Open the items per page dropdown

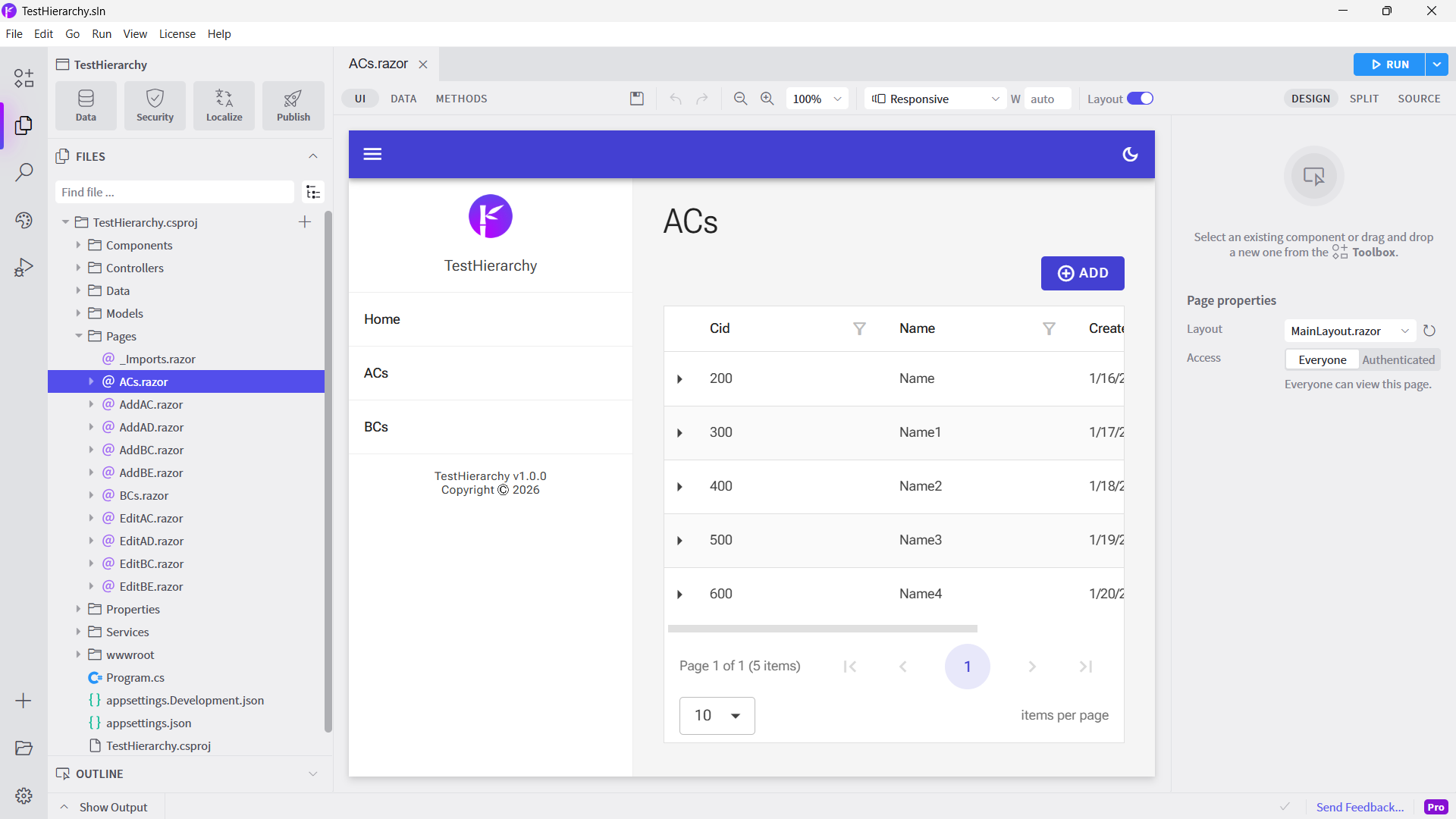coord(717,715)
